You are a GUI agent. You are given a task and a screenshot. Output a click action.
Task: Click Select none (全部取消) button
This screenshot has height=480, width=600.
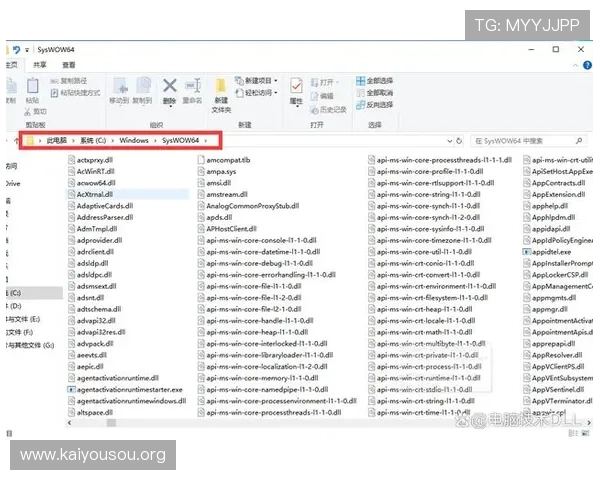374,93
